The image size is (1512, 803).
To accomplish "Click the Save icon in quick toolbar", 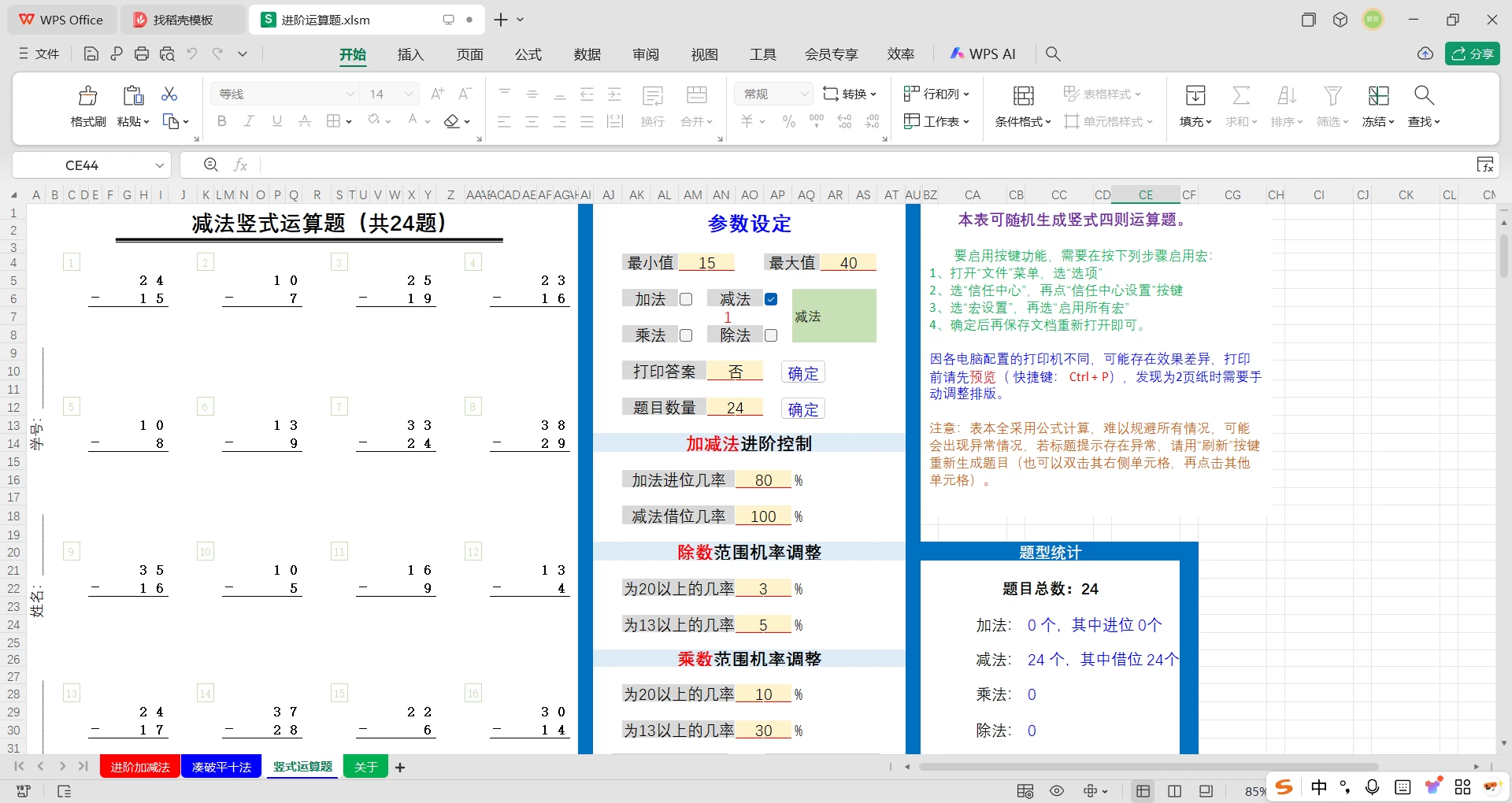I will tap(91, 54).
